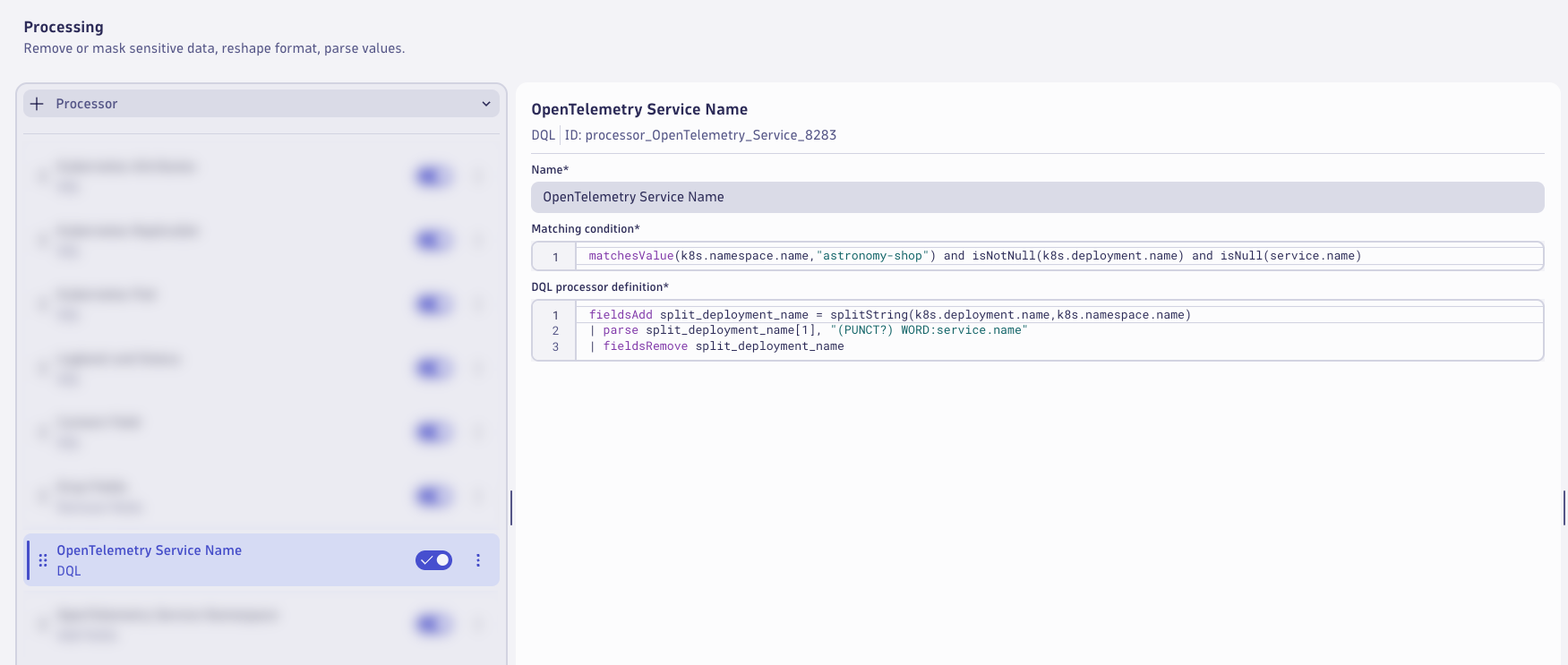Click the OpenTelemetry Service Name panel heading

pos(639,109)
